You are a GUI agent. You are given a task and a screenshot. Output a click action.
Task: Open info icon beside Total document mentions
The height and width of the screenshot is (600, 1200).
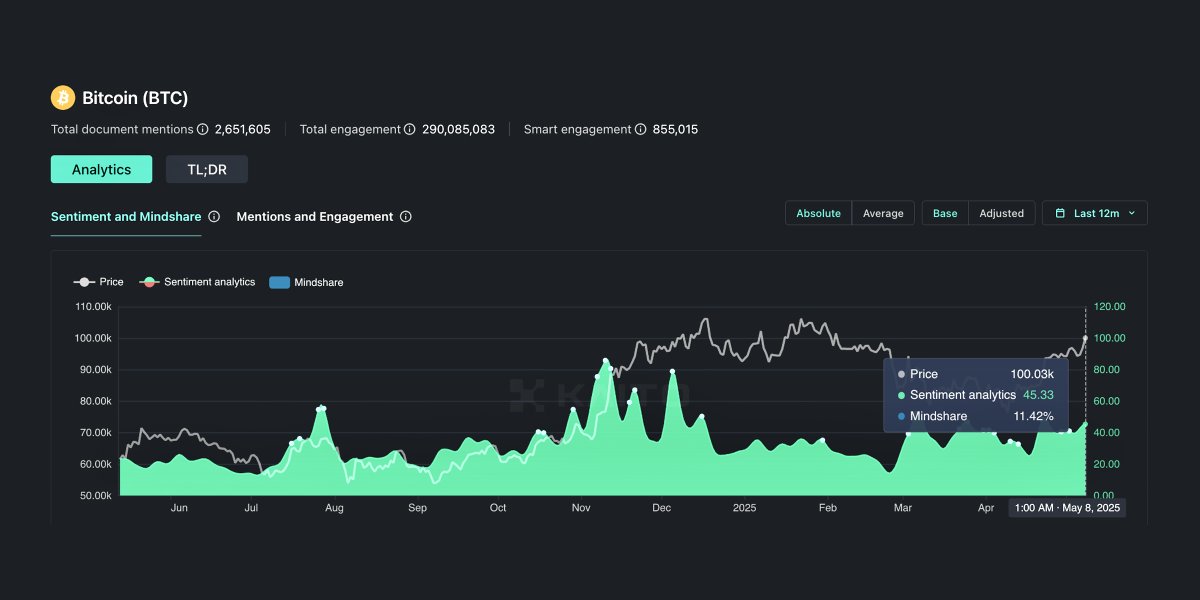point(203,129)
